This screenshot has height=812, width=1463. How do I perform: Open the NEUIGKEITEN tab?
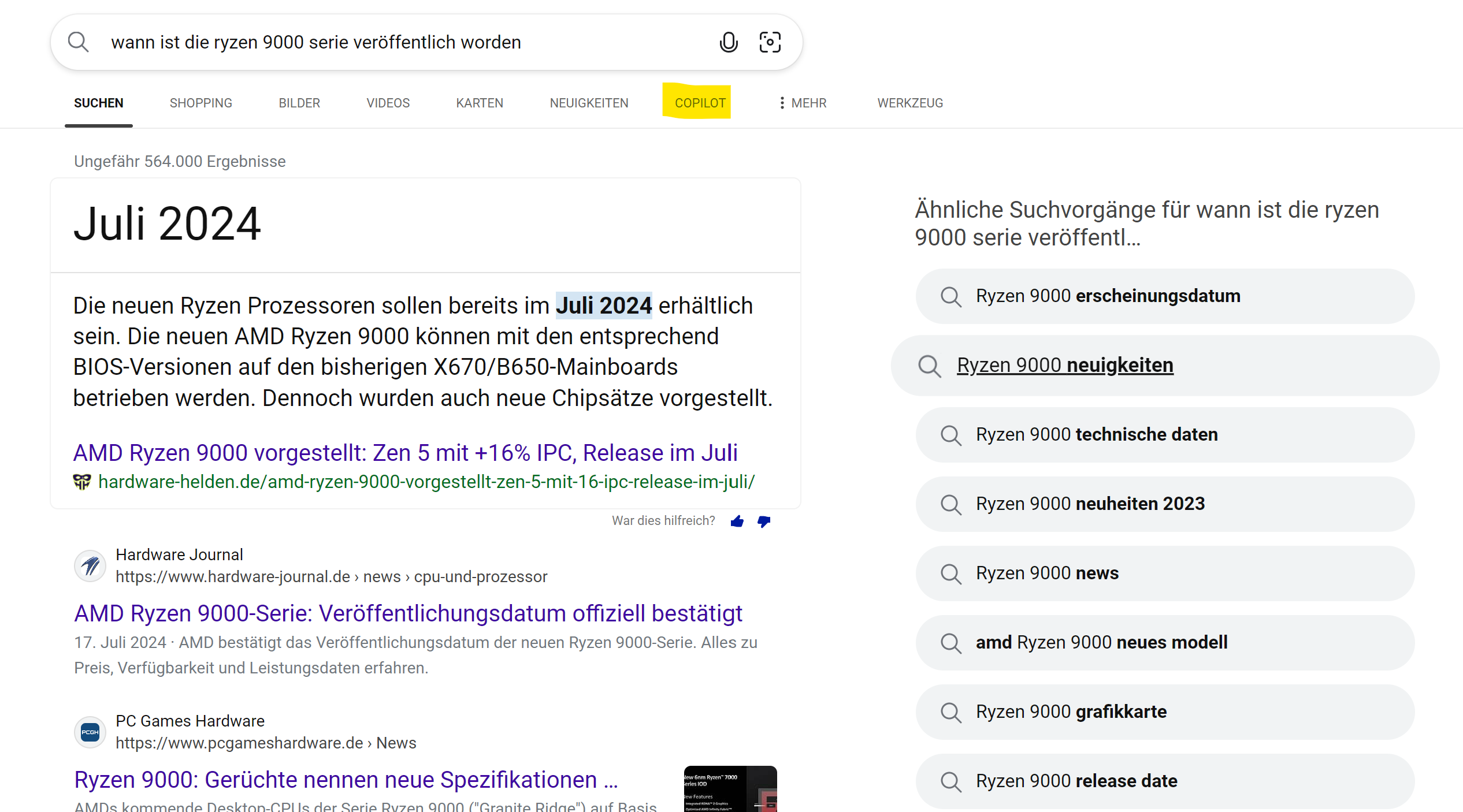589,103
